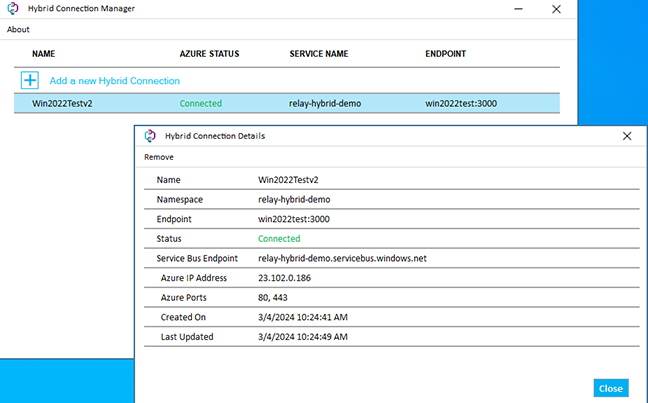
Task: Click Azure IP Address value 23.102.0.186
Action: pos(284,278)
